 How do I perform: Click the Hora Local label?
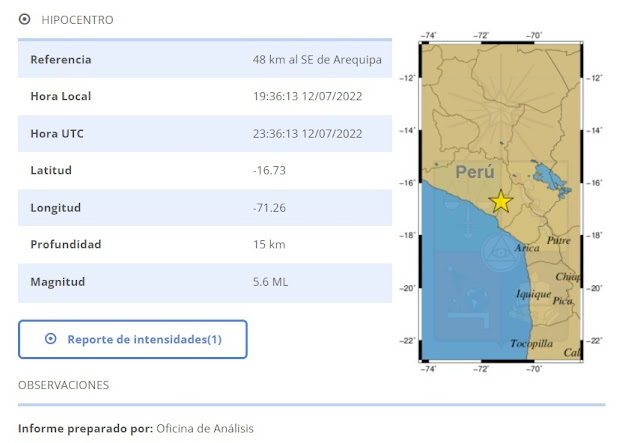(x=61, y=96)
